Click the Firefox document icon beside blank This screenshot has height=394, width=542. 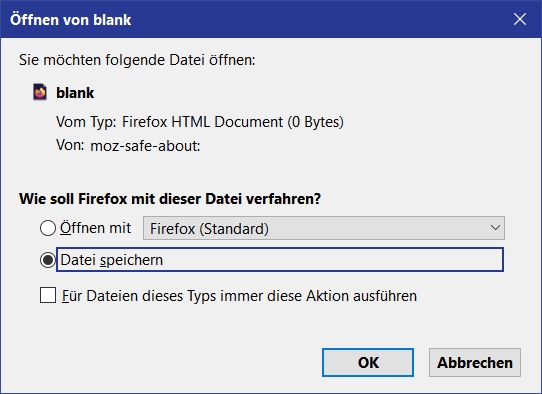(x=40, y=92)
